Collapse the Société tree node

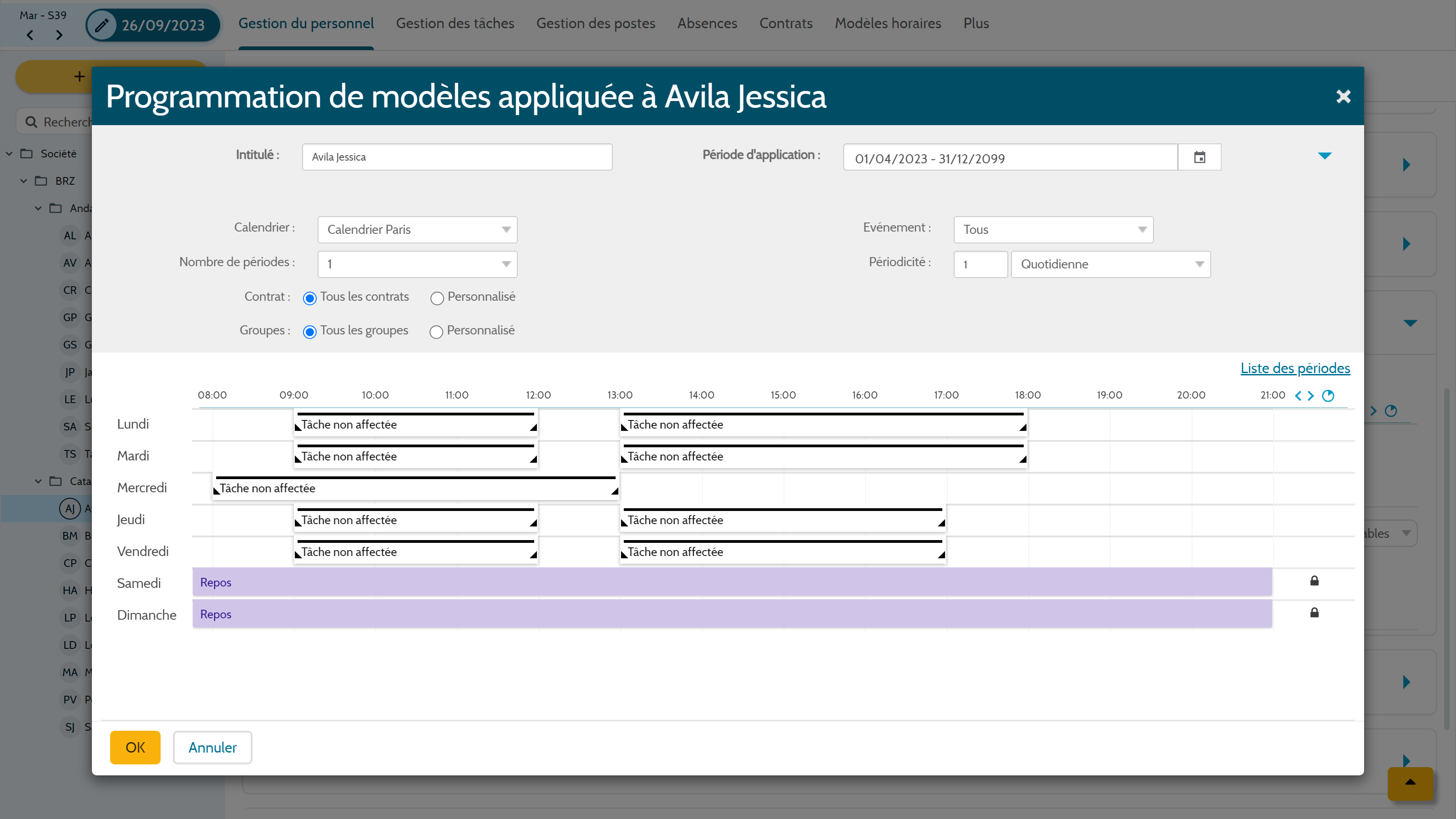click(9, 154)
